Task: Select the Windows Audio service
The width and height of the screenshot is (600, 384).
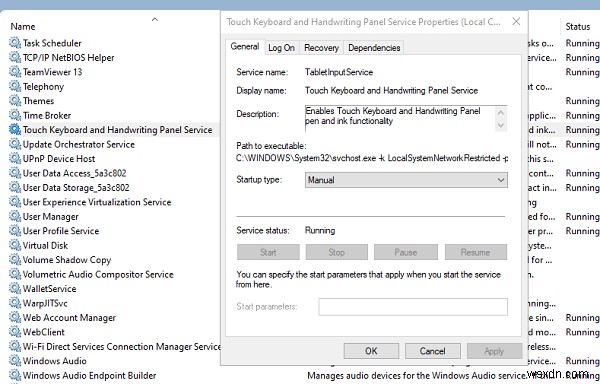Action: click(x=55, y=361)
